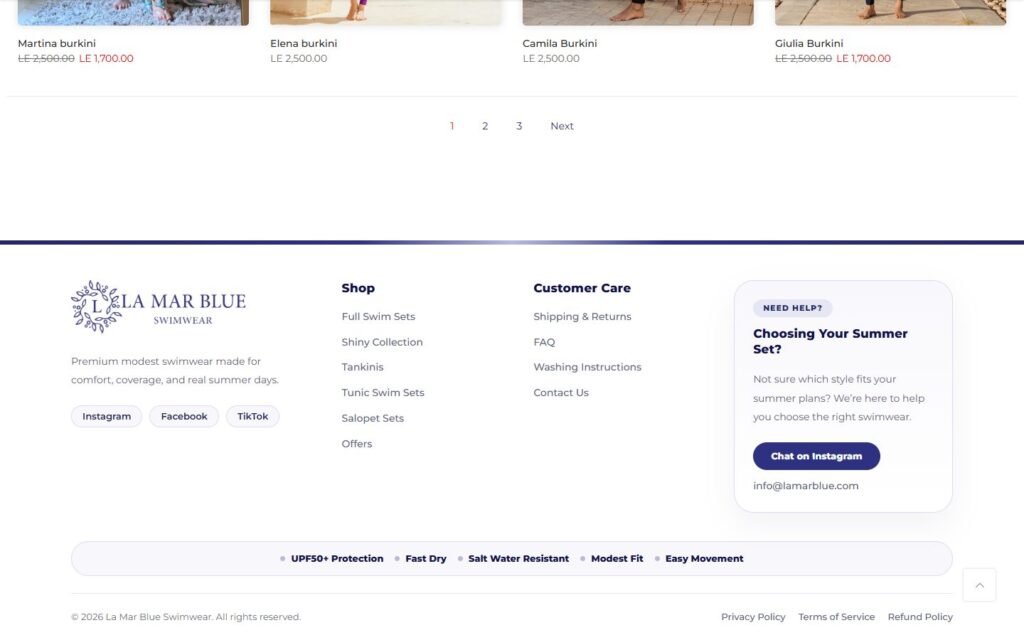Click the Camila Burkini price LE 2,500.00
This screenshot has height=640, width=1024.
coord(551,59)
